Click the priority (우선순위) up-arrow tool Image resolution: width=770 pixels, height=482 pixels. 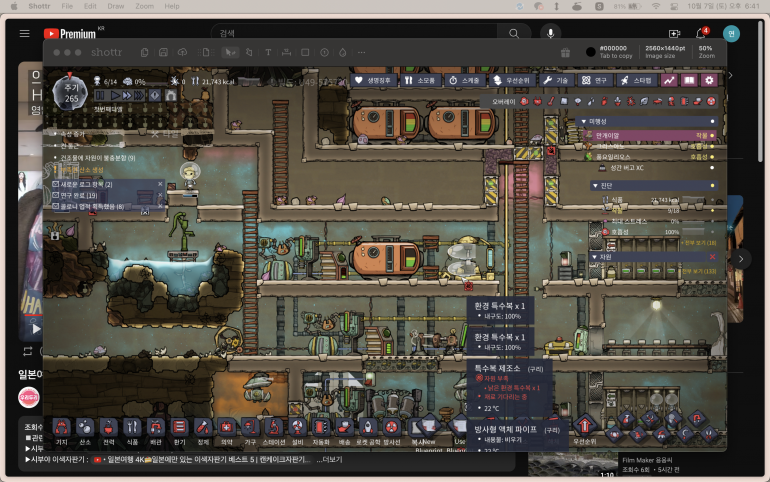(584, 426)
